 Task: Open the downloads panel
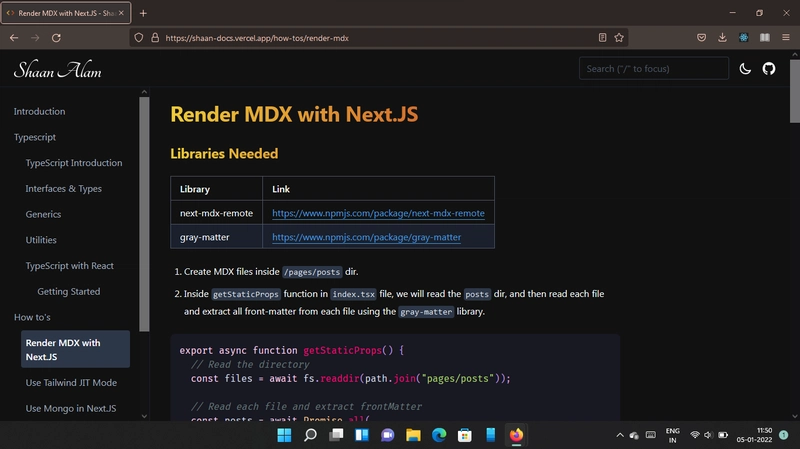(722, 38)
